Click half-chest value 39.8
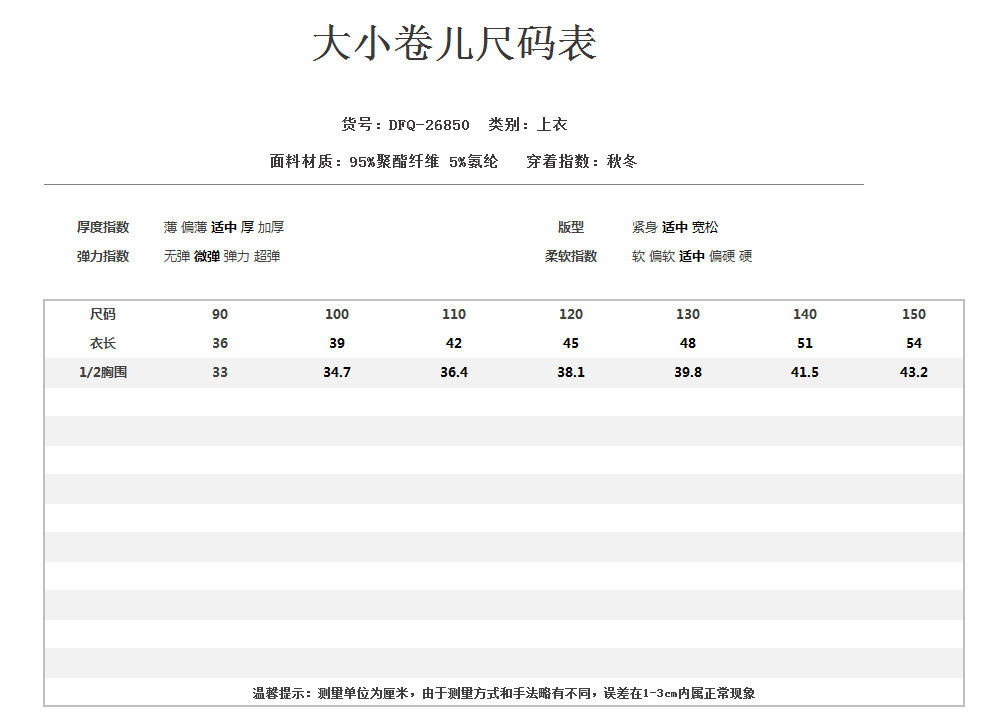 [688, 372]
